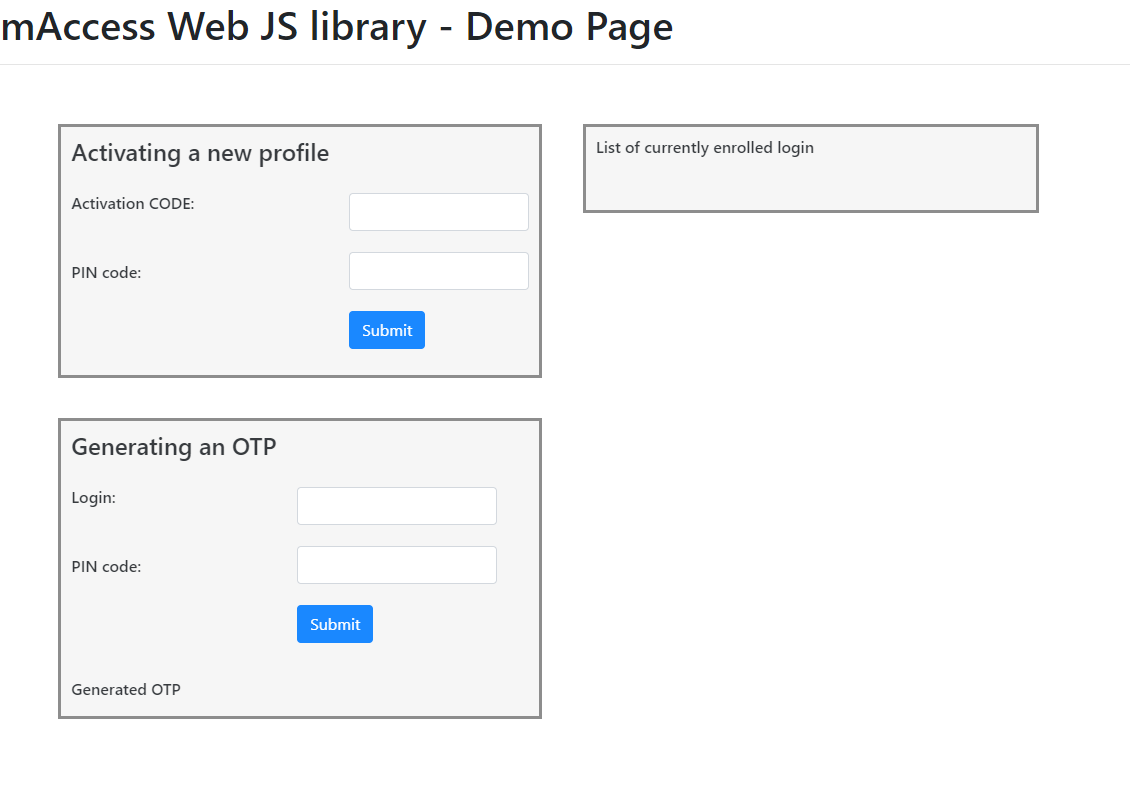Click the blank space left of the OTP Submit button
1130x795 pixels.
180,624
